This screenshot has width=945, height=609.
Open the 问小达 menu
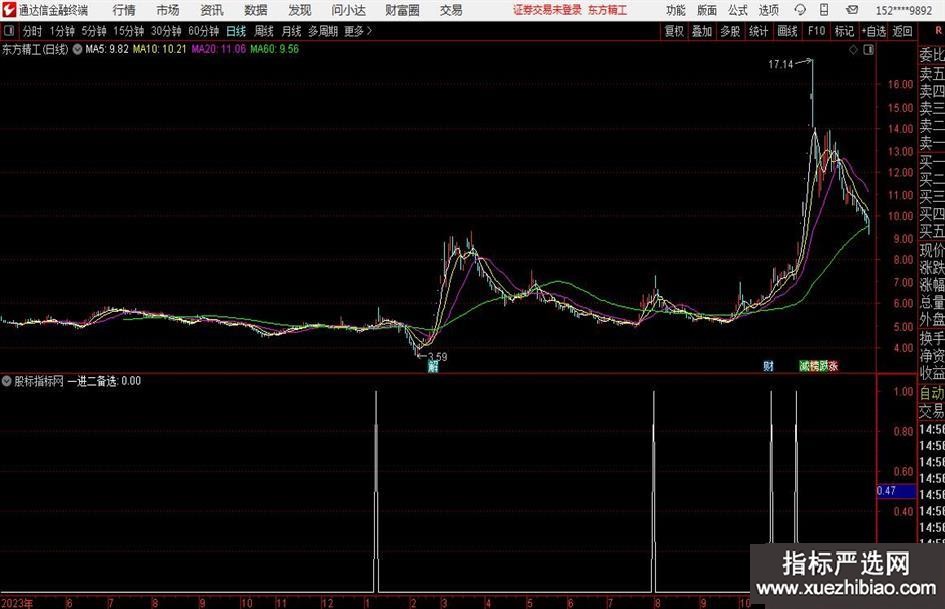click(348, 10)
